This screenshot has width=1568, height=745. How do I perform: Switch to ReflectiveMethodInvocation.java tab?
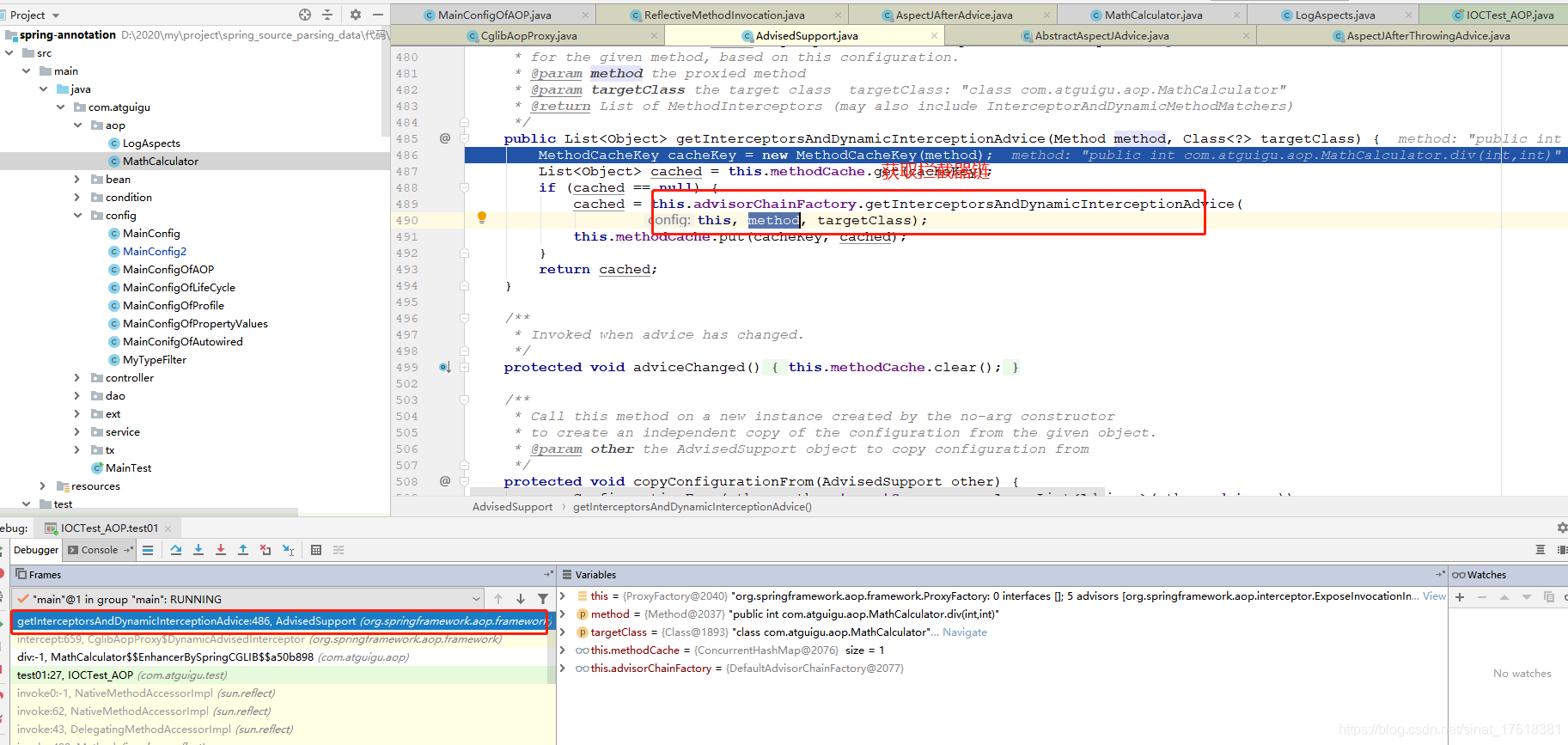(724, 15)
